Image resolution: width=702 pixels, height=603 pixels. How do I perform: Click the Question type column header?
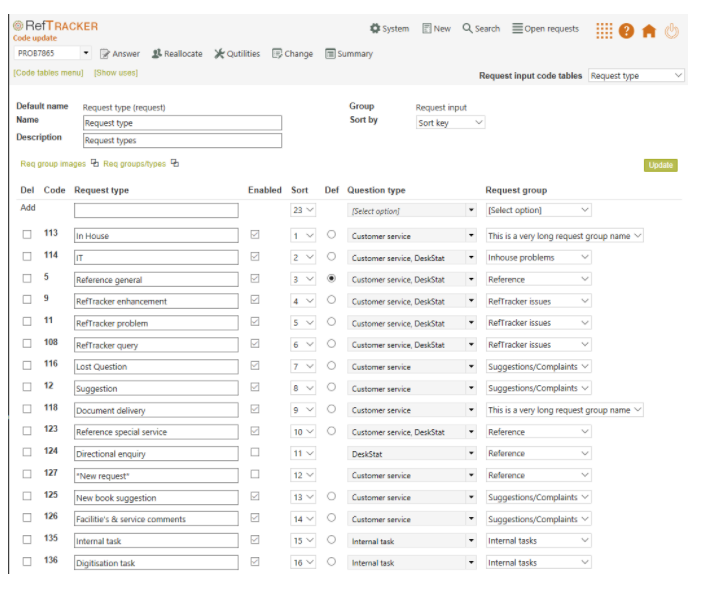point(376,190)
